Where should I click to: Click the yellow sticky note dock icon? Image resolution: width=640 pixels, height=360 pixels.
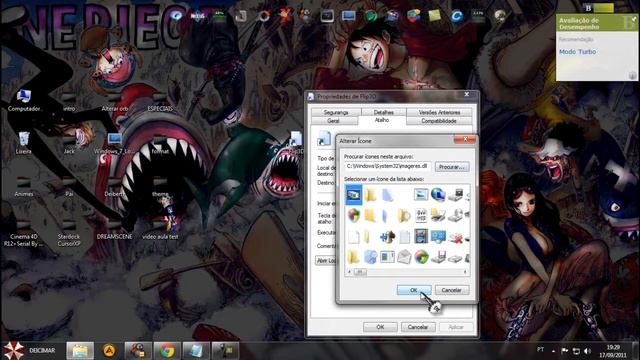(x=434, y=16)
